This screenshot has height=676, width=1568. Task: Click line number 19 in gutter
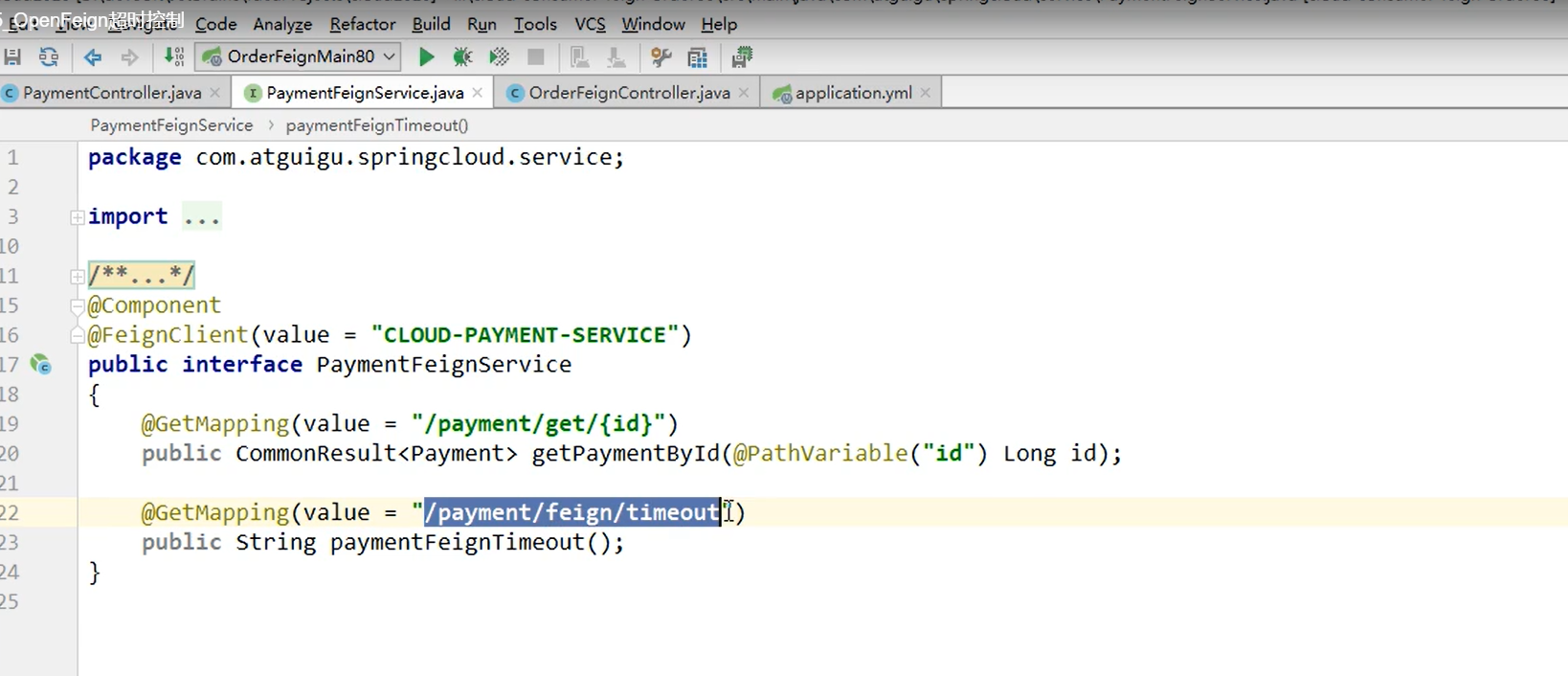10,424
